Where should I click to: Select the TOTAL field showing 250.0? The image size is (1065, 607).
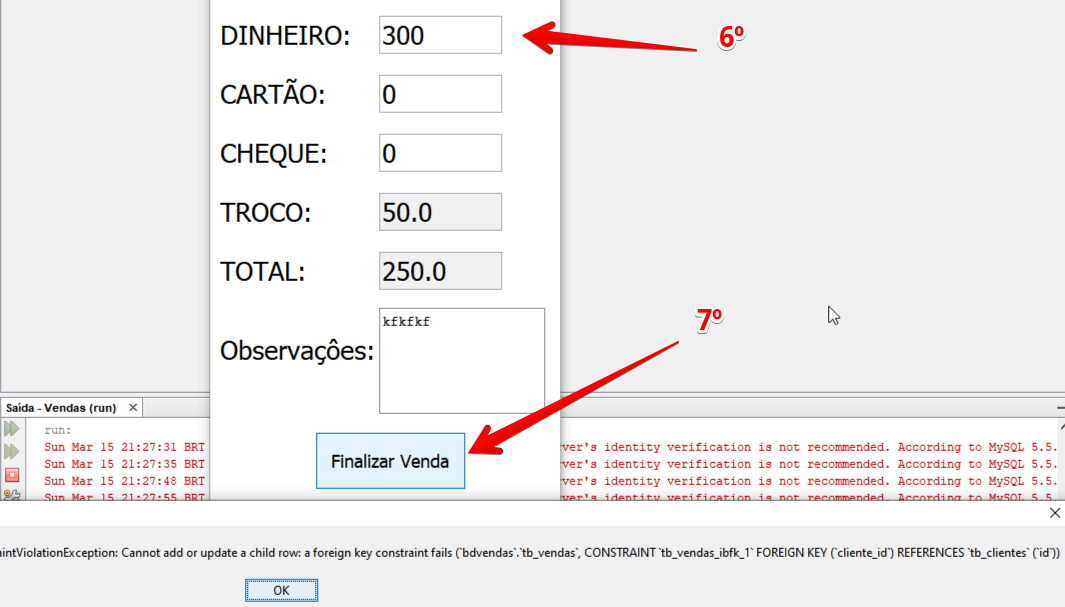440,272
